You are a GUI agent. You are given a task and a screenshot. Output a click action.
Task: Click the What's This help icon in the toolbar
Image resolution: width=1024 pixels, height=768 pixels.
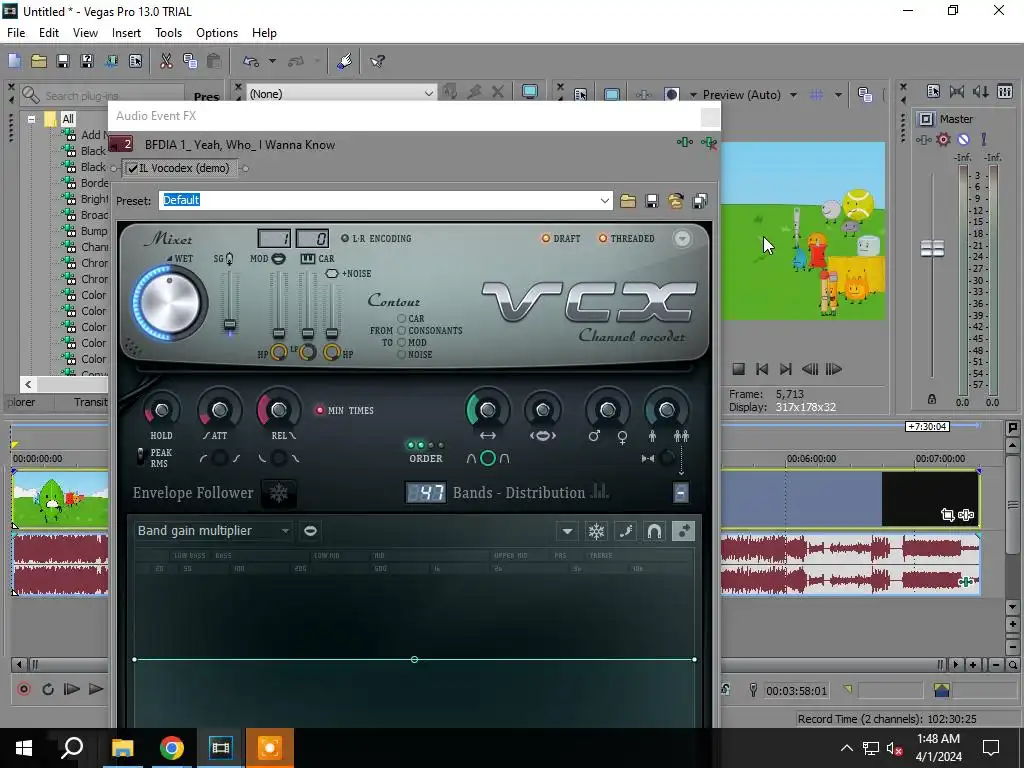pyautogui.click(x=377, y=61)
